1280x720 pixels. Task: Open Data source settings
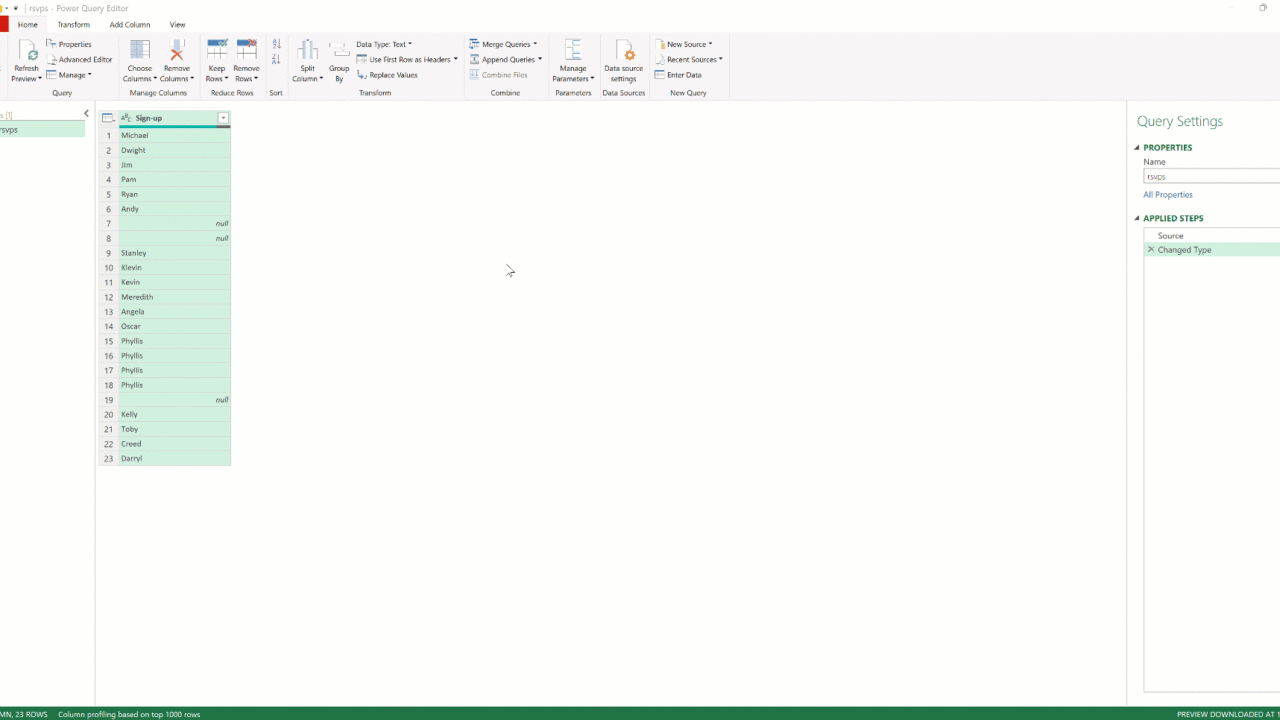tap(624, 62)
